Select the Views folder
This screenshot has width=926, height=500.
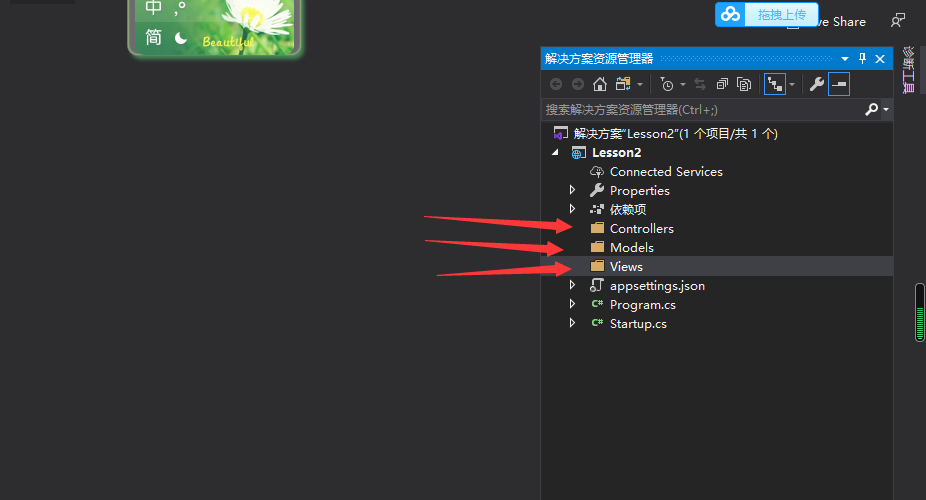(626, 267)
